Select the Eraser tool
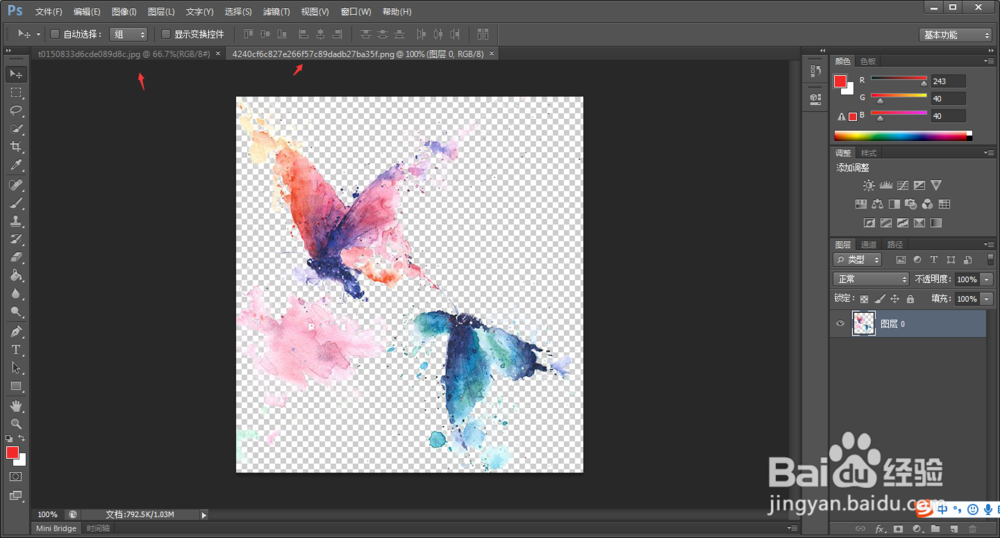 16,258
